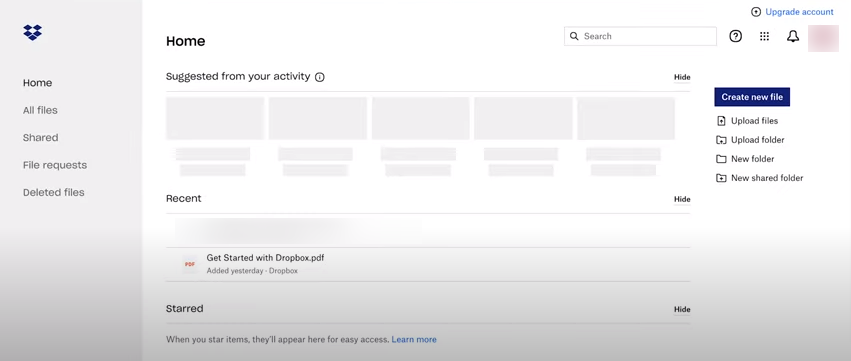Open All files in the sidebar
The height and width of the screenshot is (361, 851).
[40, 110]
